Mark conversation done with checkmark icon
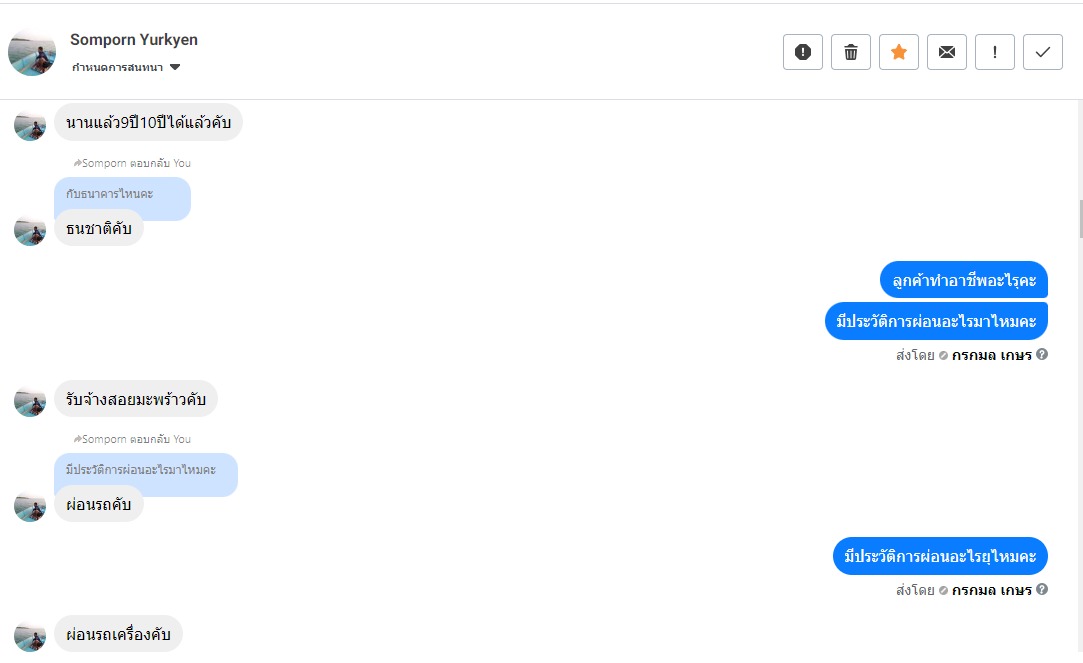The height and width of the screenshot is (663, 1083). coord(1043,52)
